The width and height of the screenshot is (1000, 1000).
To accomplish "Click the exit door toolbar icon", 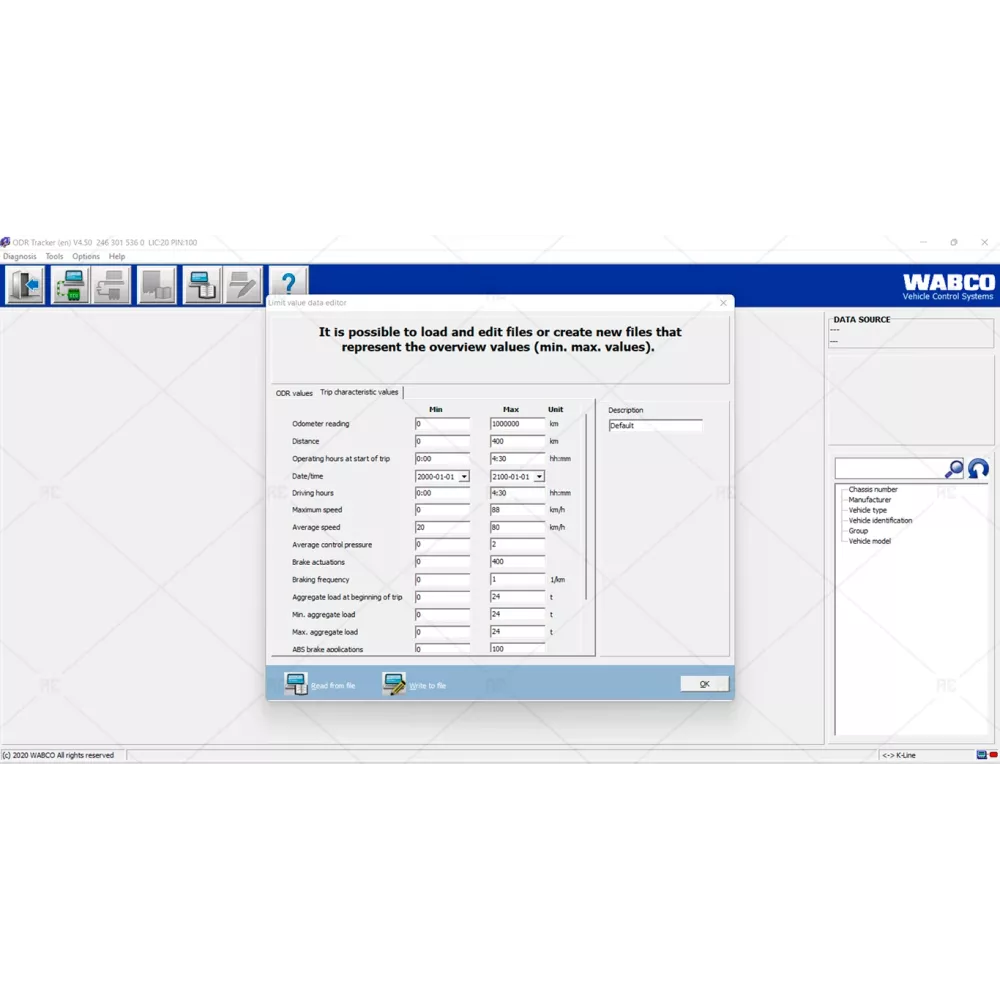I will click(x=25, y=285).
